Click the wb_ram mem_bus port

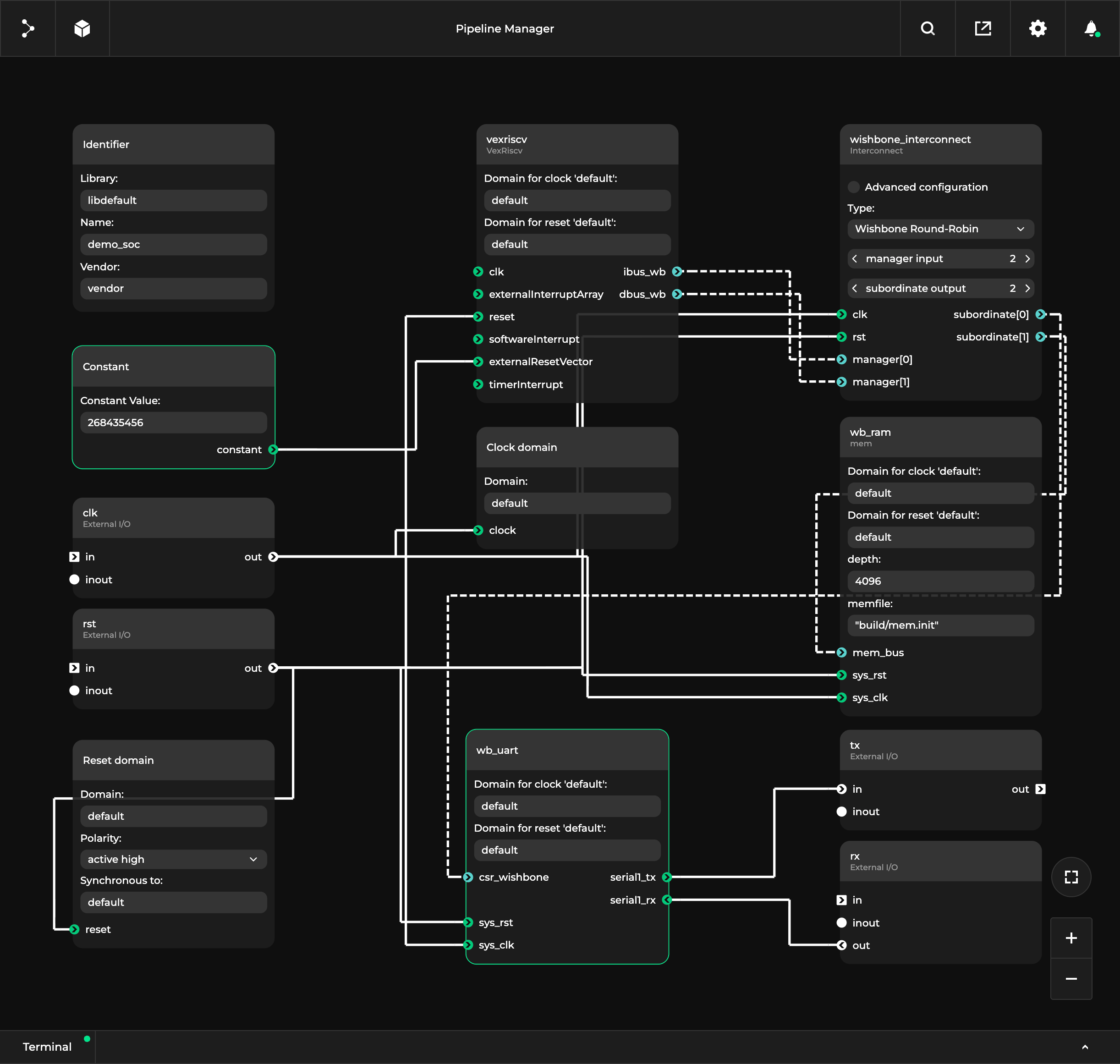click(841, 652)
